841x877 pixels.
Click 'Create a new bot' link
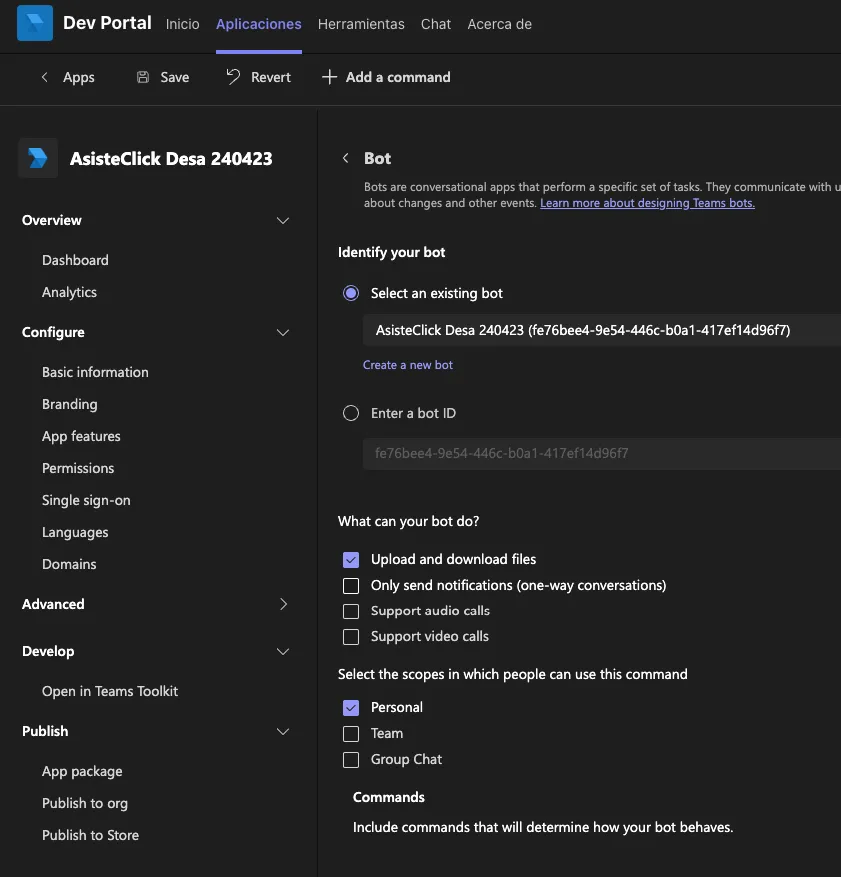click(x=408, y=365)
